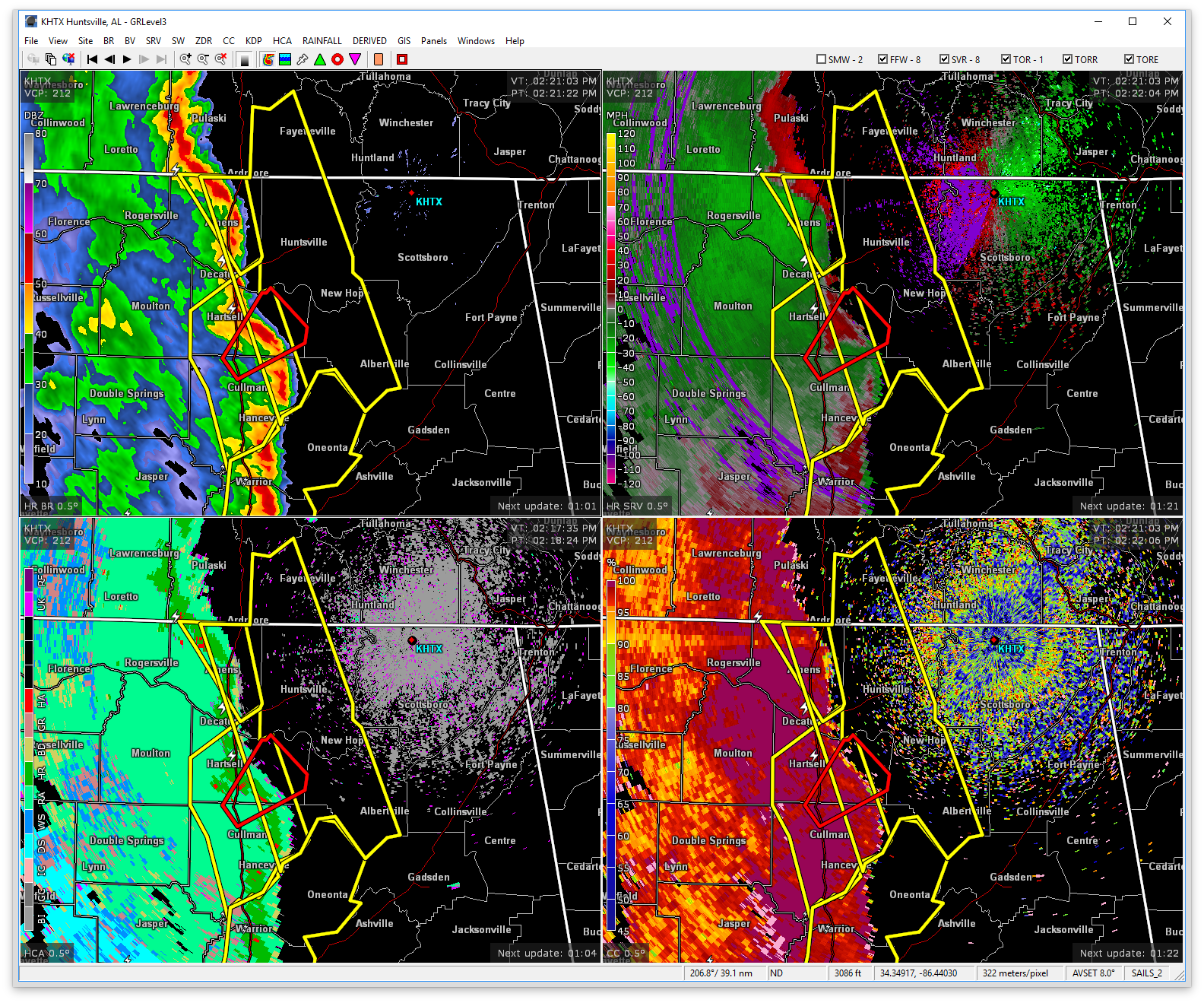This screenshot has width=1204, height=1003.
Task: Click the red circle toolbar icon
Action: coord(337,59)
